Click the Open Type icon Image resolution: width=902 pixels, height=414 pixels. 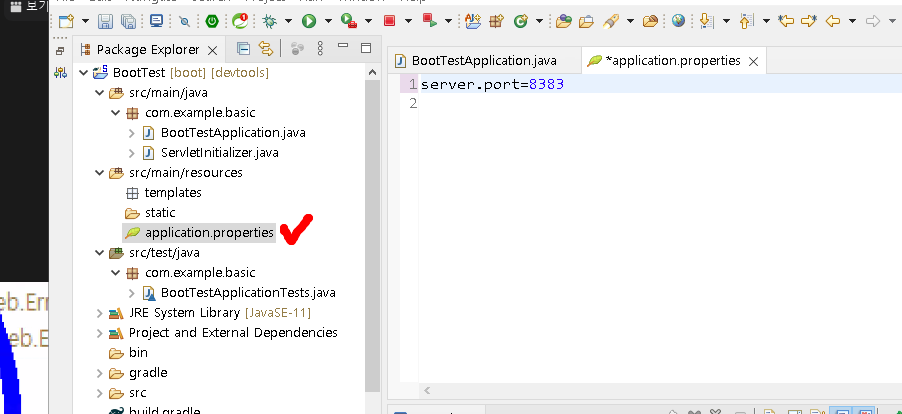(564, 21)
